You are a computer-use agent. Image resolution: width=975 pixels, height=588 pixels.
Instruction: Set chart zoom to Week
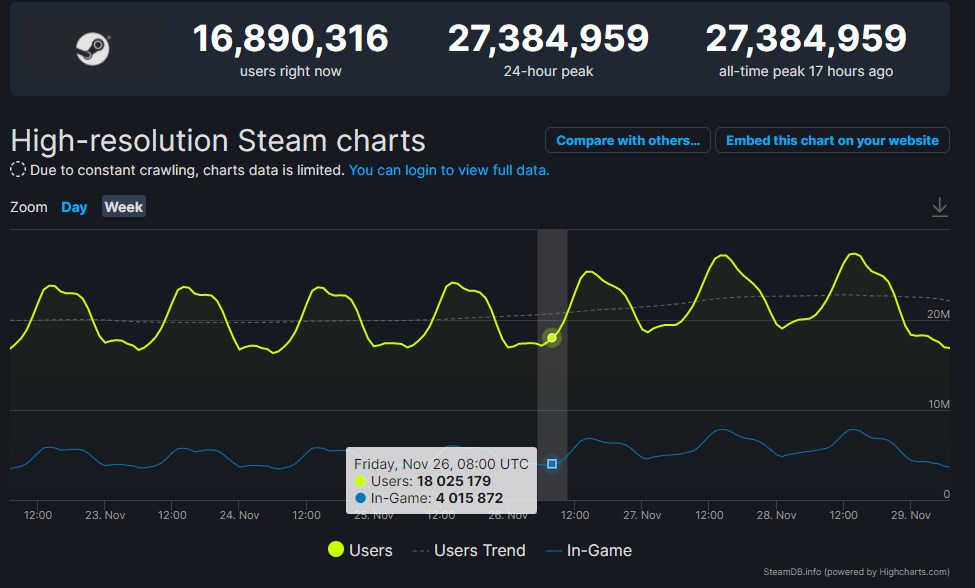[x=124, y=207]
